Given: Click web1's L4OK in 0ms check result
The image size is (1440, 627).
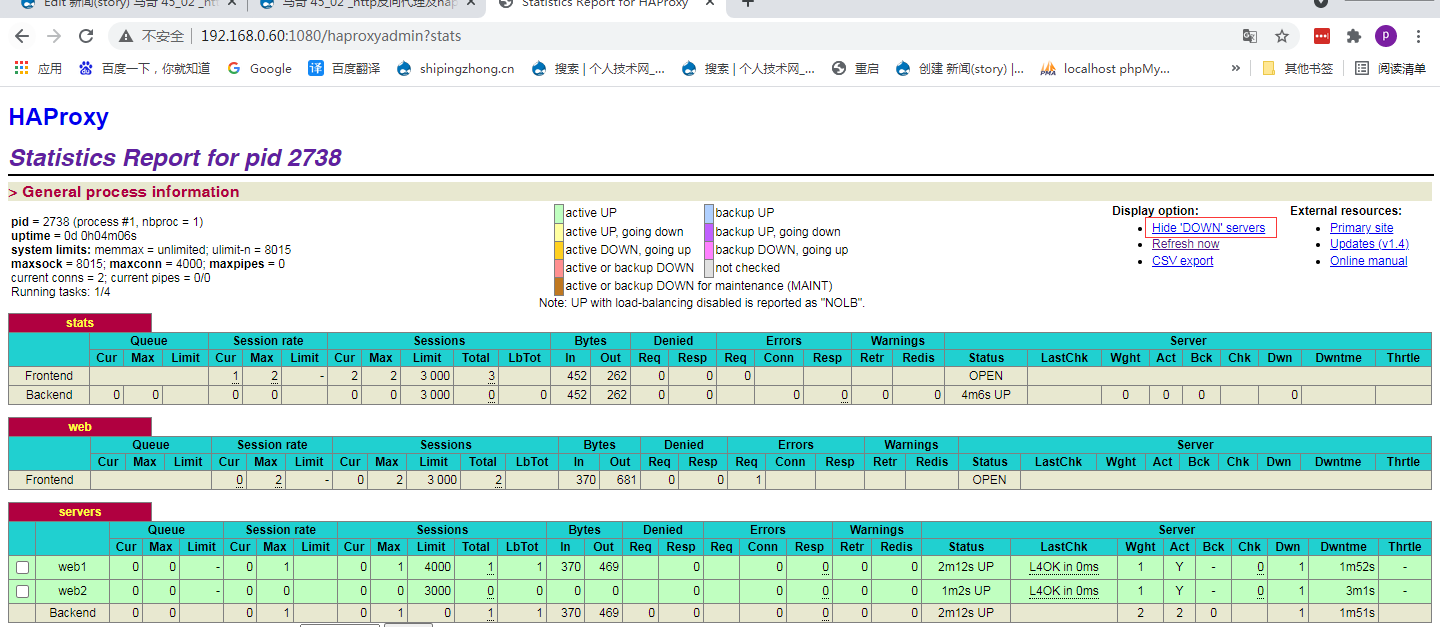Looking at the screenshot, I should coord(1064,567).
